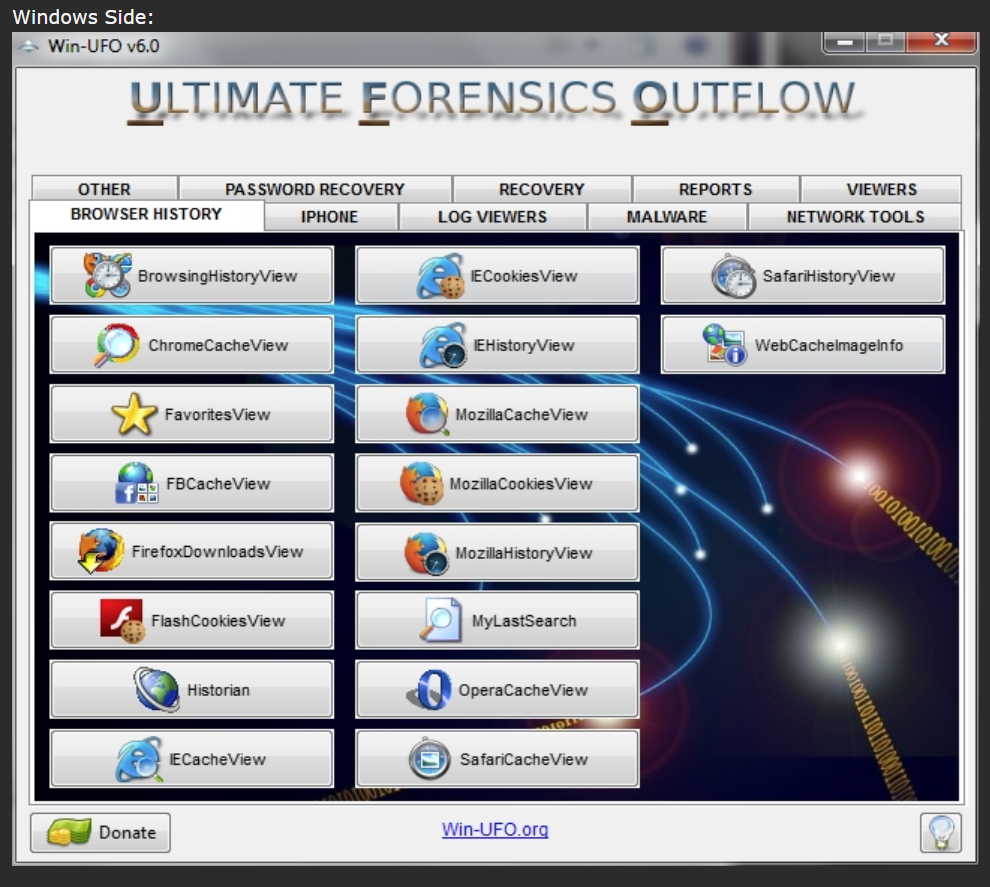This screenshot has height=887, width=990.
Task: Click the OperaCacheView Opera logo icon
Action: click(x=429, y=689)
